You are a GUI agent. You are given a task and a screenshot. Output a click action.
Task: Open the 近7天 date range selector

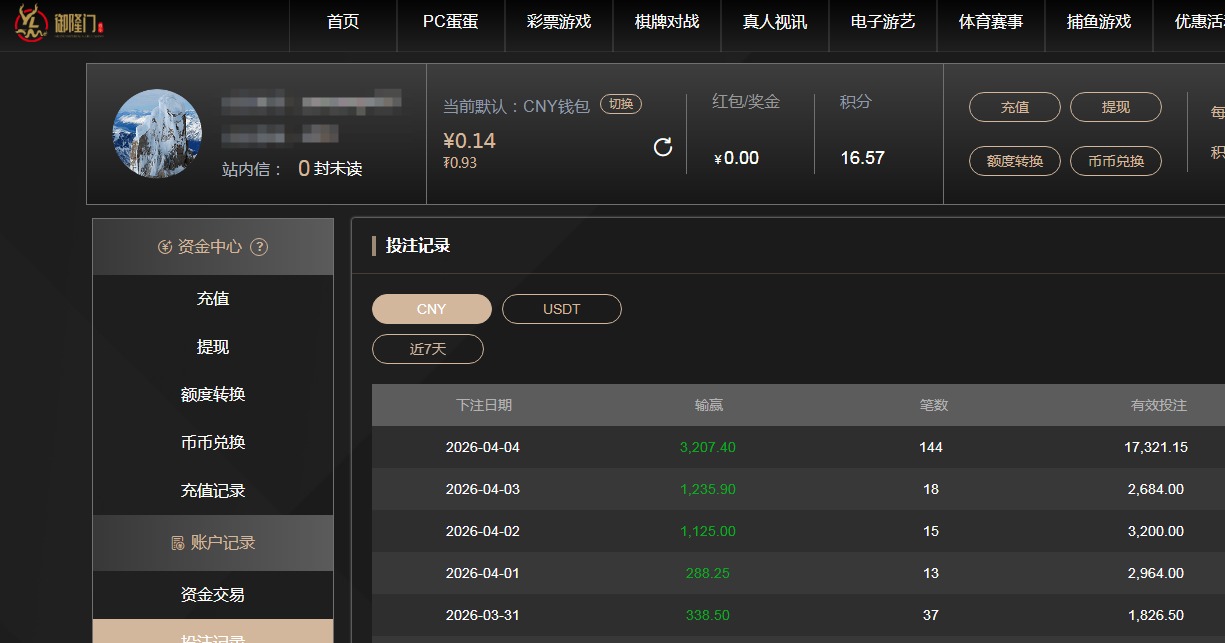(x=428, y=349)
